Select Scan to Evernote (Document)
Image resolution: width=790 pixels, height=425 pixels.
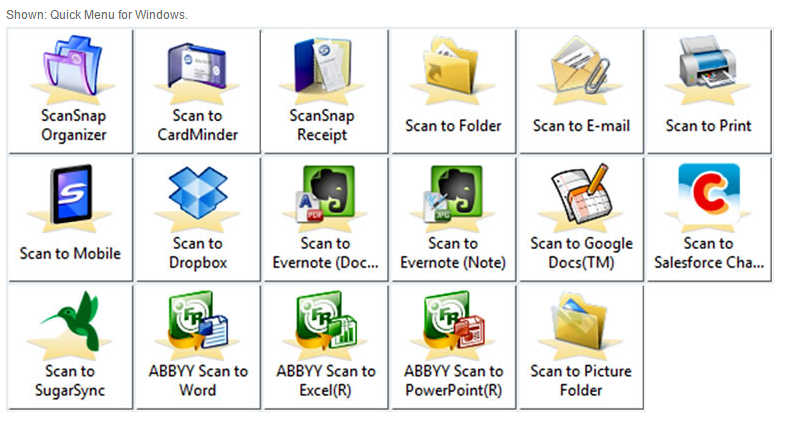coord(324,218)
